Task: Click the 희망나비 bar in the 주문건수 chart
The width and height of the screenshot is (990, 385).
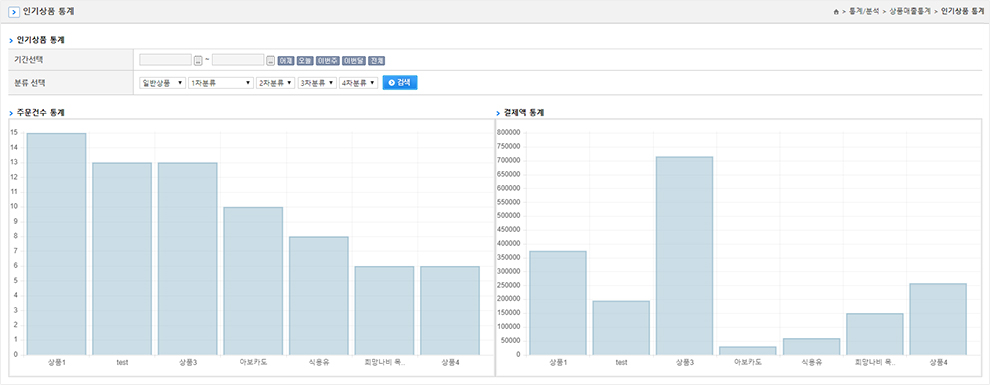Action: (385, 311)
